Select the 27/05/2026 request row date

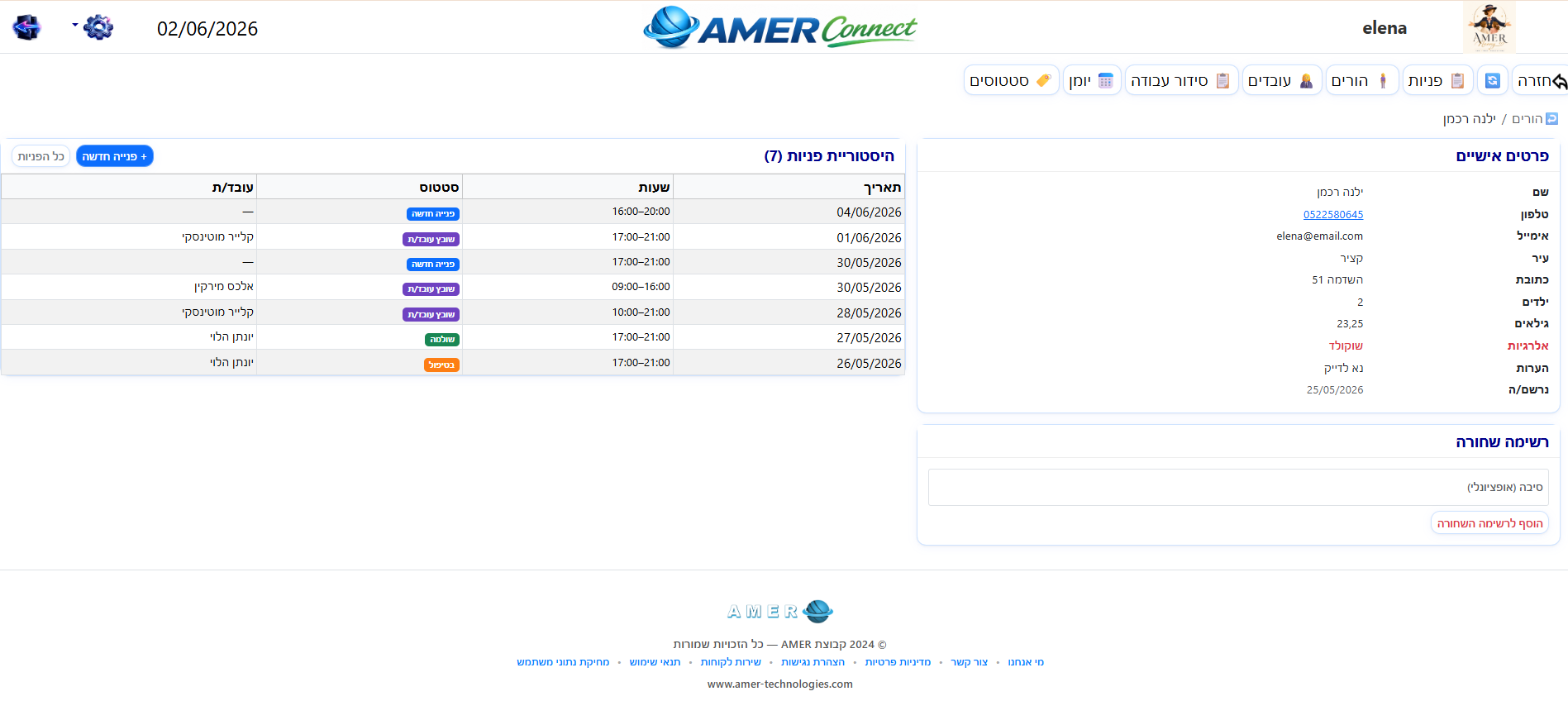869,338
